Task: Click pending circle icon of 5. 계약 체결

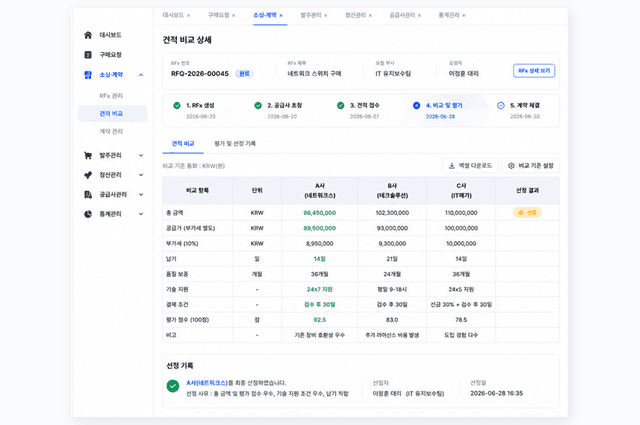Action: coord(501,105)
